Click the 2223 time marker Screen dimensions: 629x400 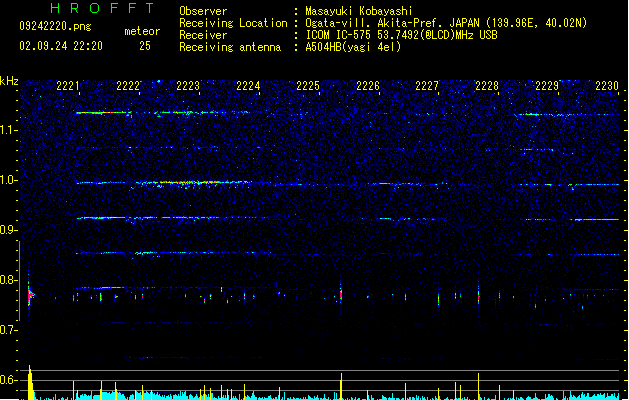tap(188, 86)
